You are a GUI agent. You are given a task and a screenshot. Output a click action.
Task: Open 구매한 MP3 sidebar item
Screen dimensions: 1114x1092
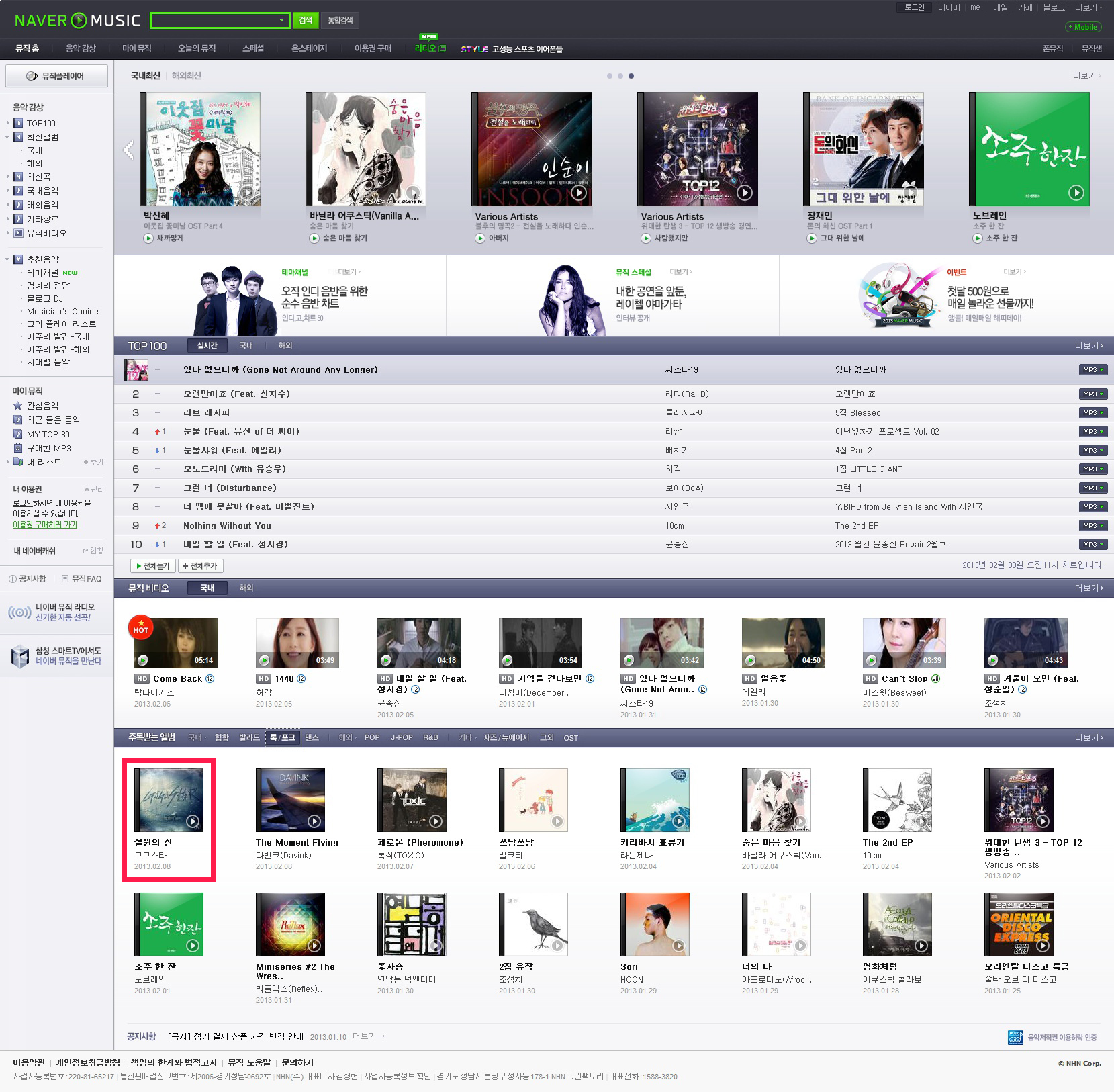click(x=48, y=448)
